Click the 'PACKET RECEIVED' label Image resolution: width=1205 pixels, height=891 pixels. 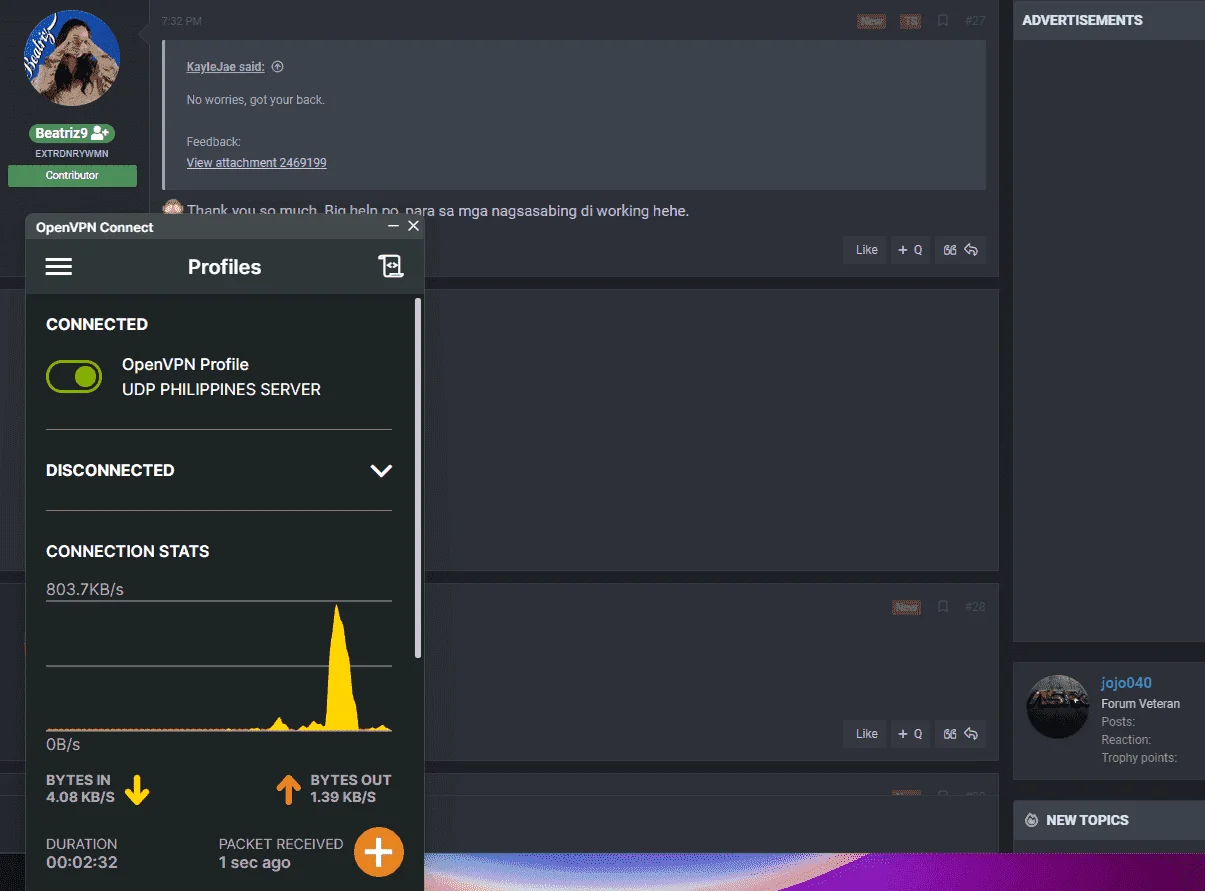point(281,844)
